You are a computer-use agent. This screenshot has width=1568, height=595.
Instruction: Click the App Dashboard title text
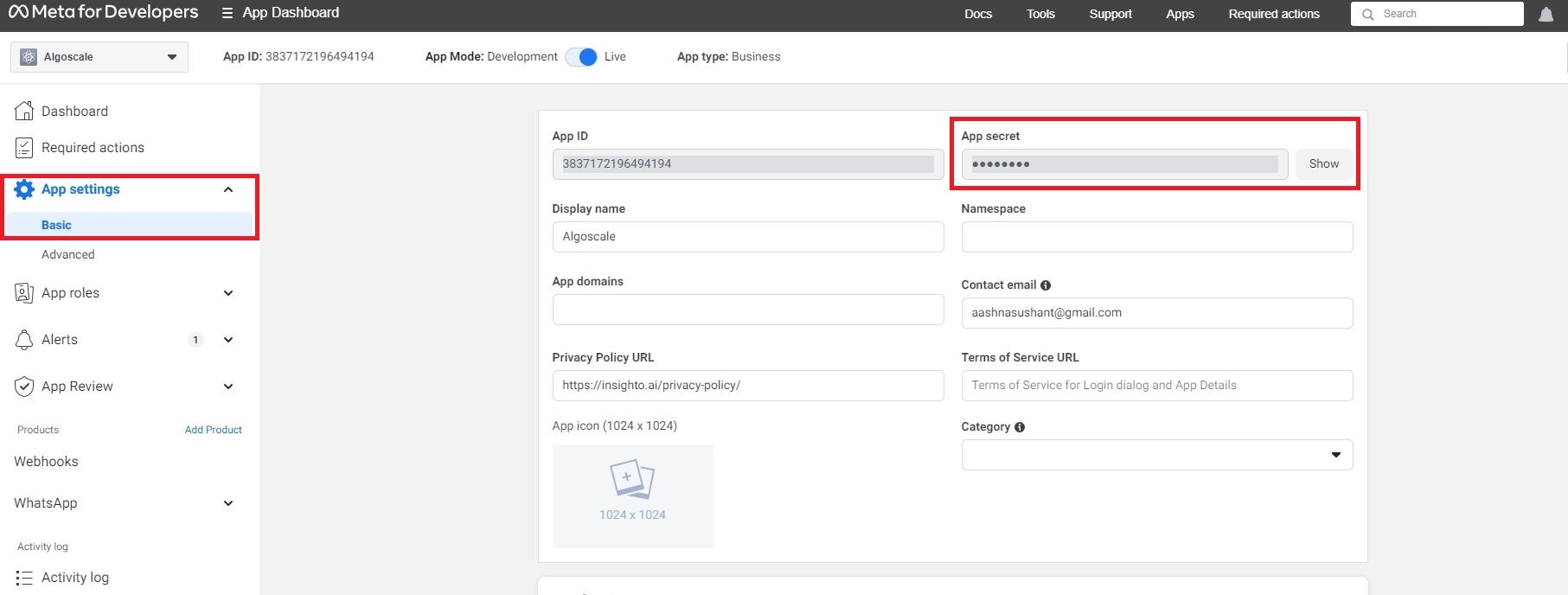[291, 13]
